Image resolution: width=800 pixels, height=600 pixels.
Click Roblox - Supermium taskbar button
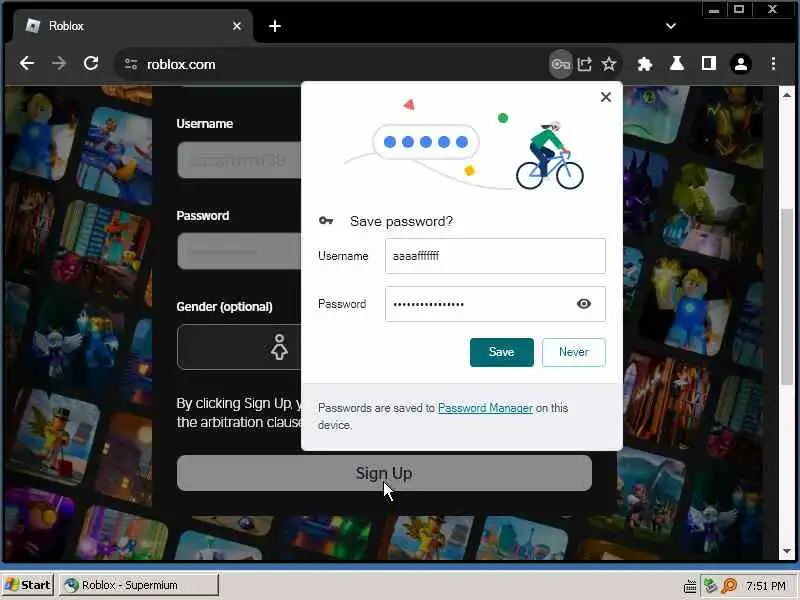(139, 585)
